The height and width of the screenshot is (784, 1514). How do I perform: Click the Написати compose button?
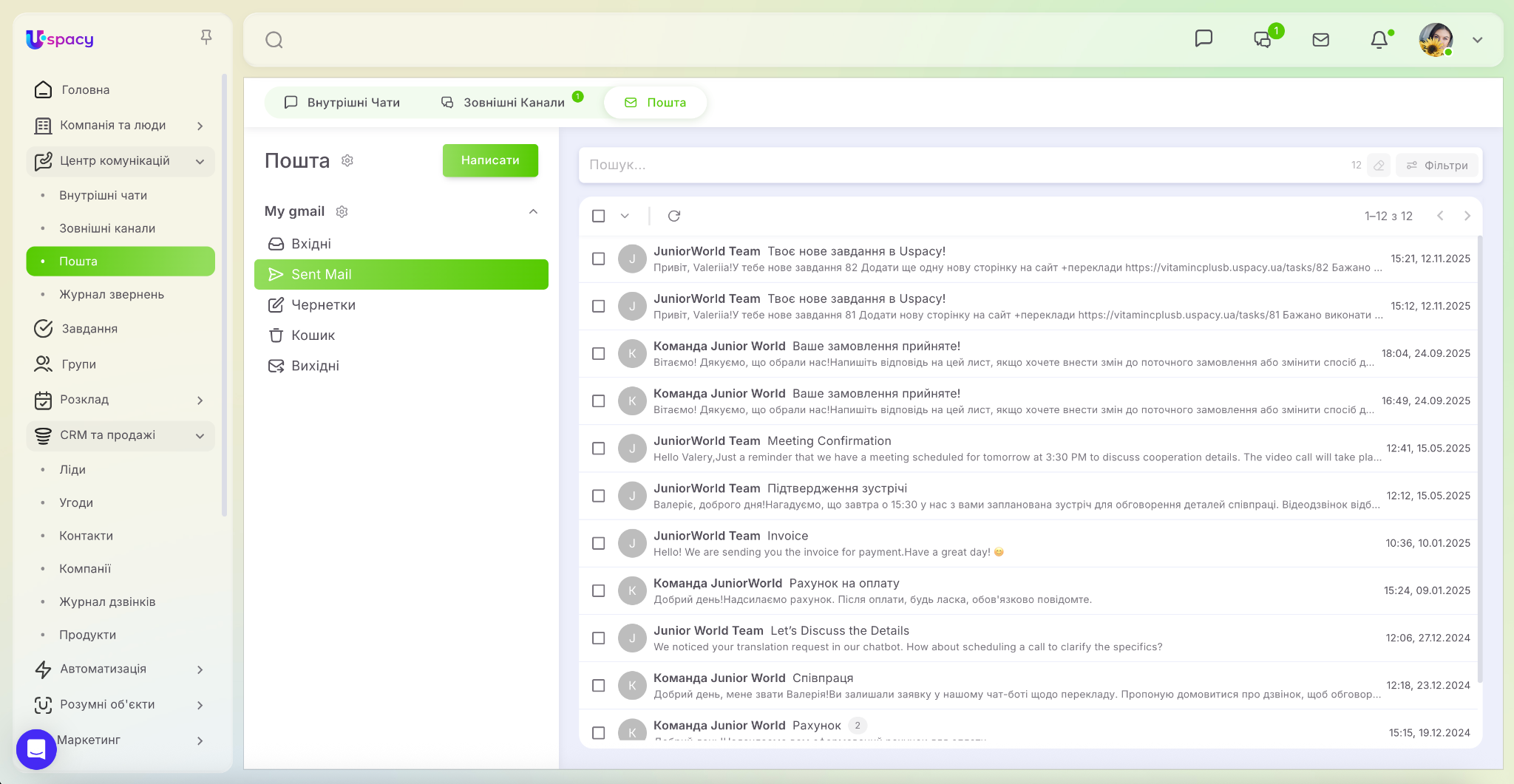click(x=490, y=160)
